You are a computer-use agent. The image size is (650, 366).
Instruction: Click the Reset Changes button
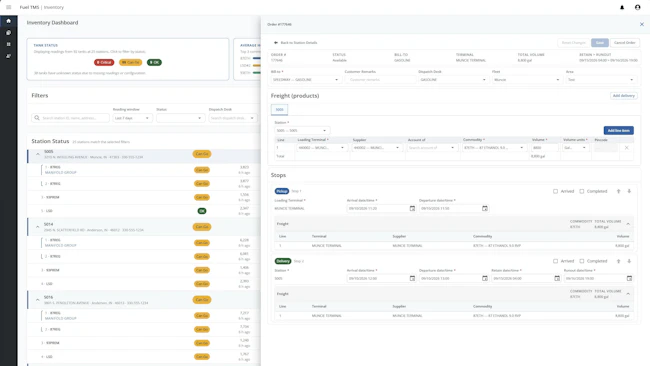point(574,43)
